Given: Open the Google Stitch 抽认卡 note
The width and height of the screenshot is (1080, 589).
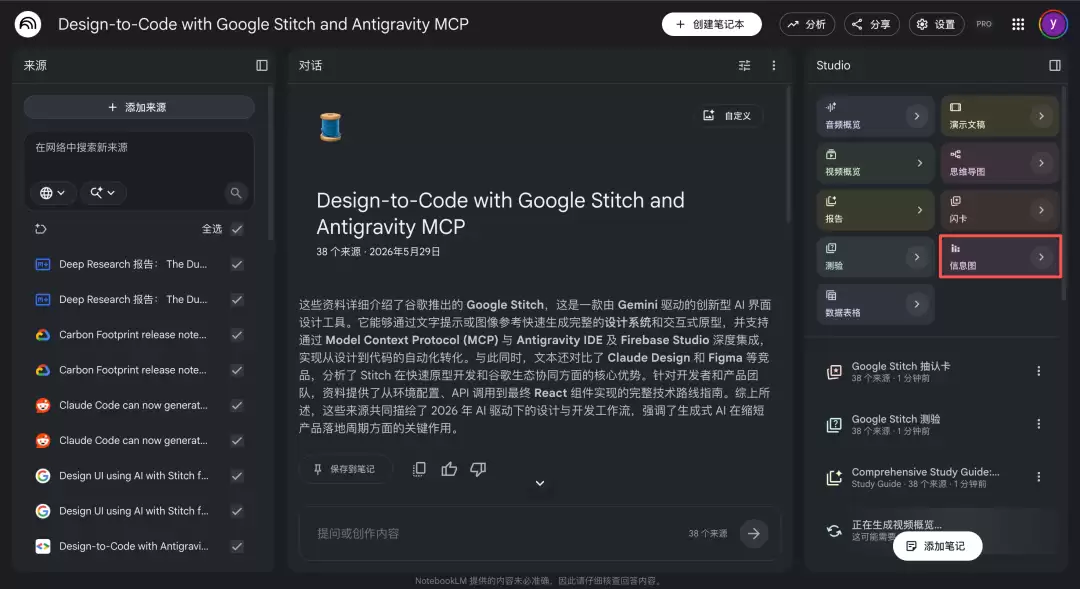Looking at the screenshot, I should pyautogui.click(x=923, y=371).
